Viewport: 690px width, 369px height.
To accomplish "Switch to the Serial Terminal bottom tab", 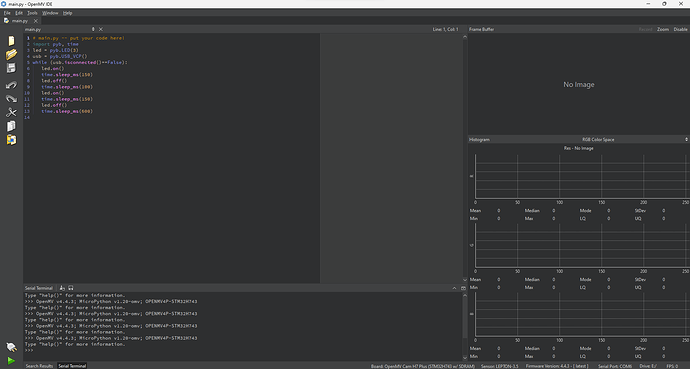I will 72,366.
